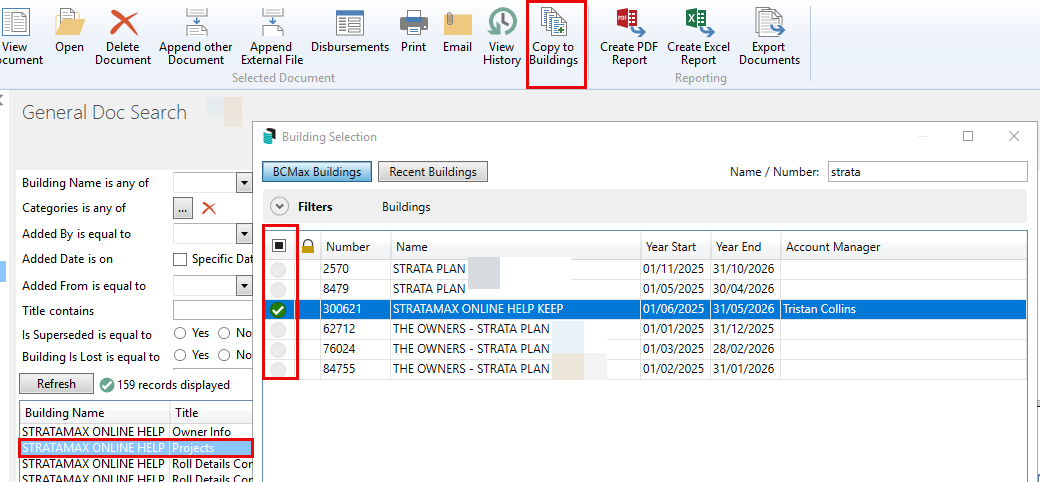The width and height of the screenshot is (1040, 482).
Task: Sort by Account Manager column header
Action: (x=903, y=247)
